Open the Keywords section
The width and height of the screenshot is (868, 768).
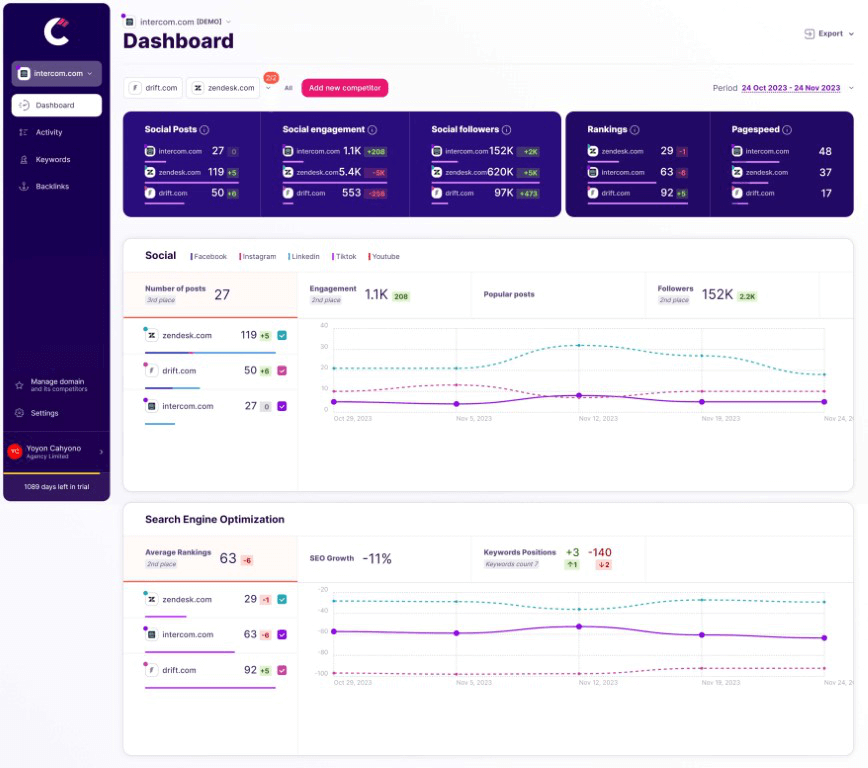pyautogui.click(x=53, y=159)
